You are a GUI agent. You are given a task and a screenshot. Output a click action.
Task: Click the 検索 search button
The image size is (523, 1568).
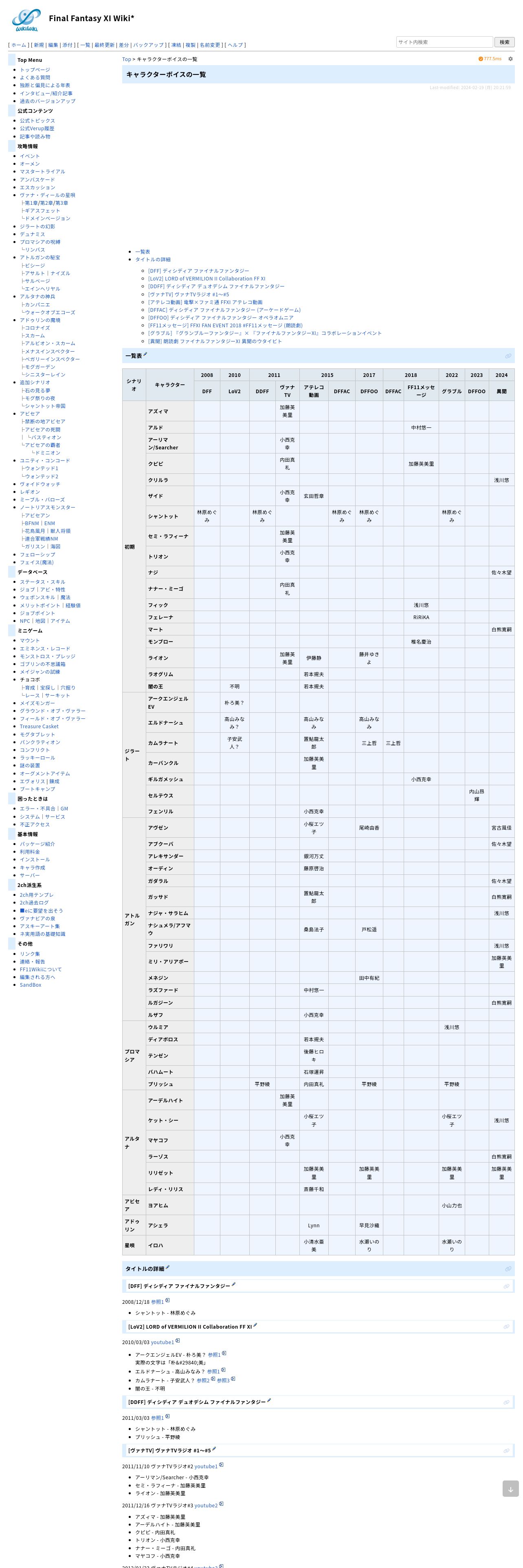(504, 42)
